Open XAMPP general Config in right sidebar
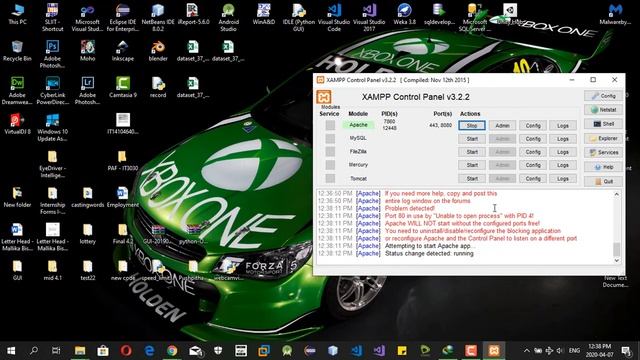 click(603, 96)
